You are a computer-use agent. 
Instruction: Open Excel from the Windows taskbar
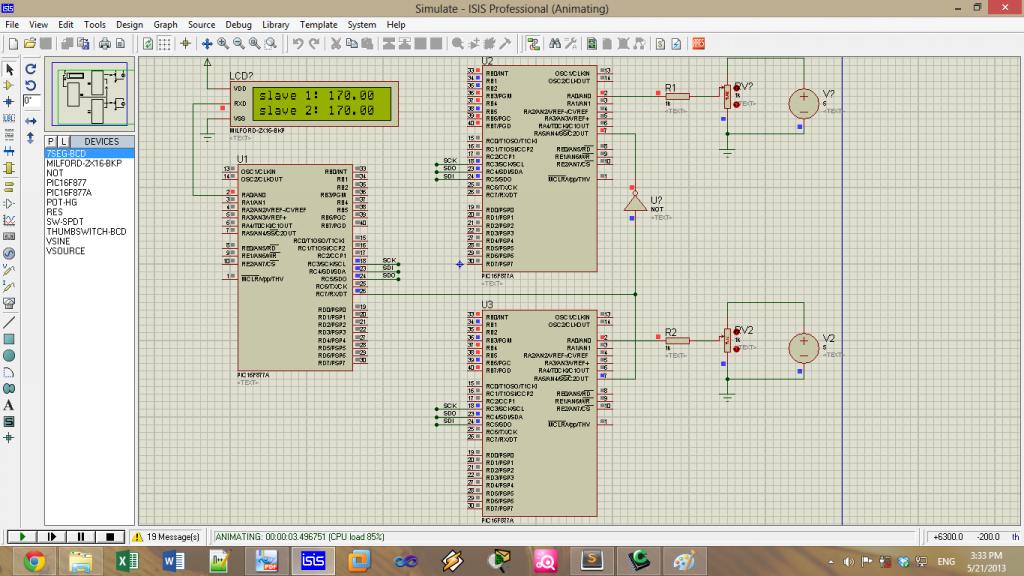127,561
